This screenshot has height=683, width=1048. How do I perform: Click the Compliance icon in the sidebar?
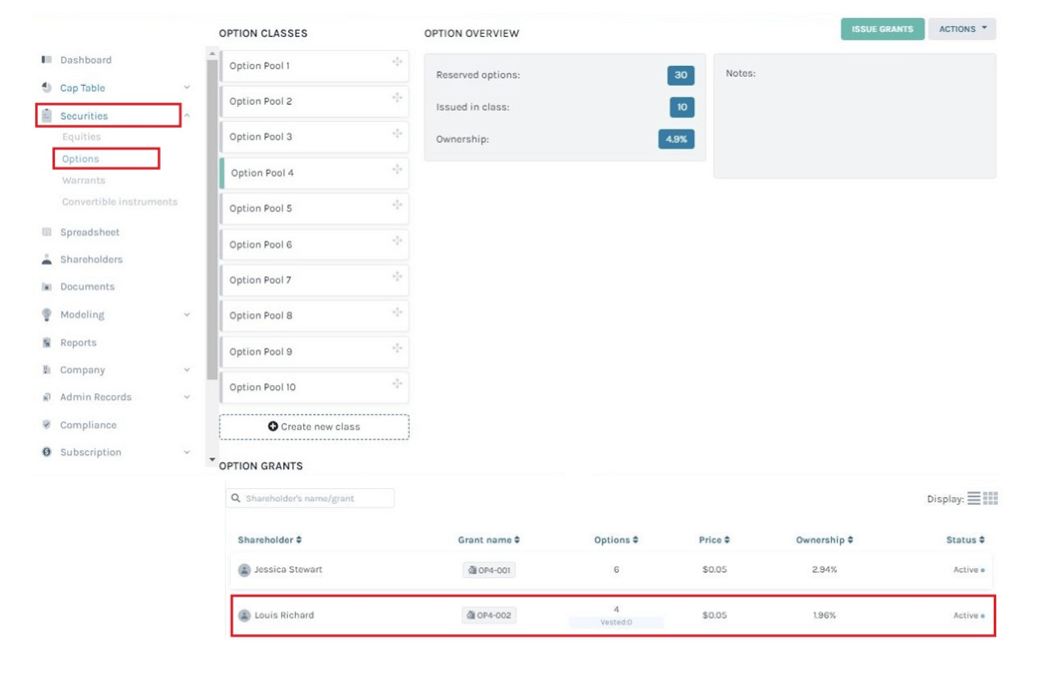[44, 424]
